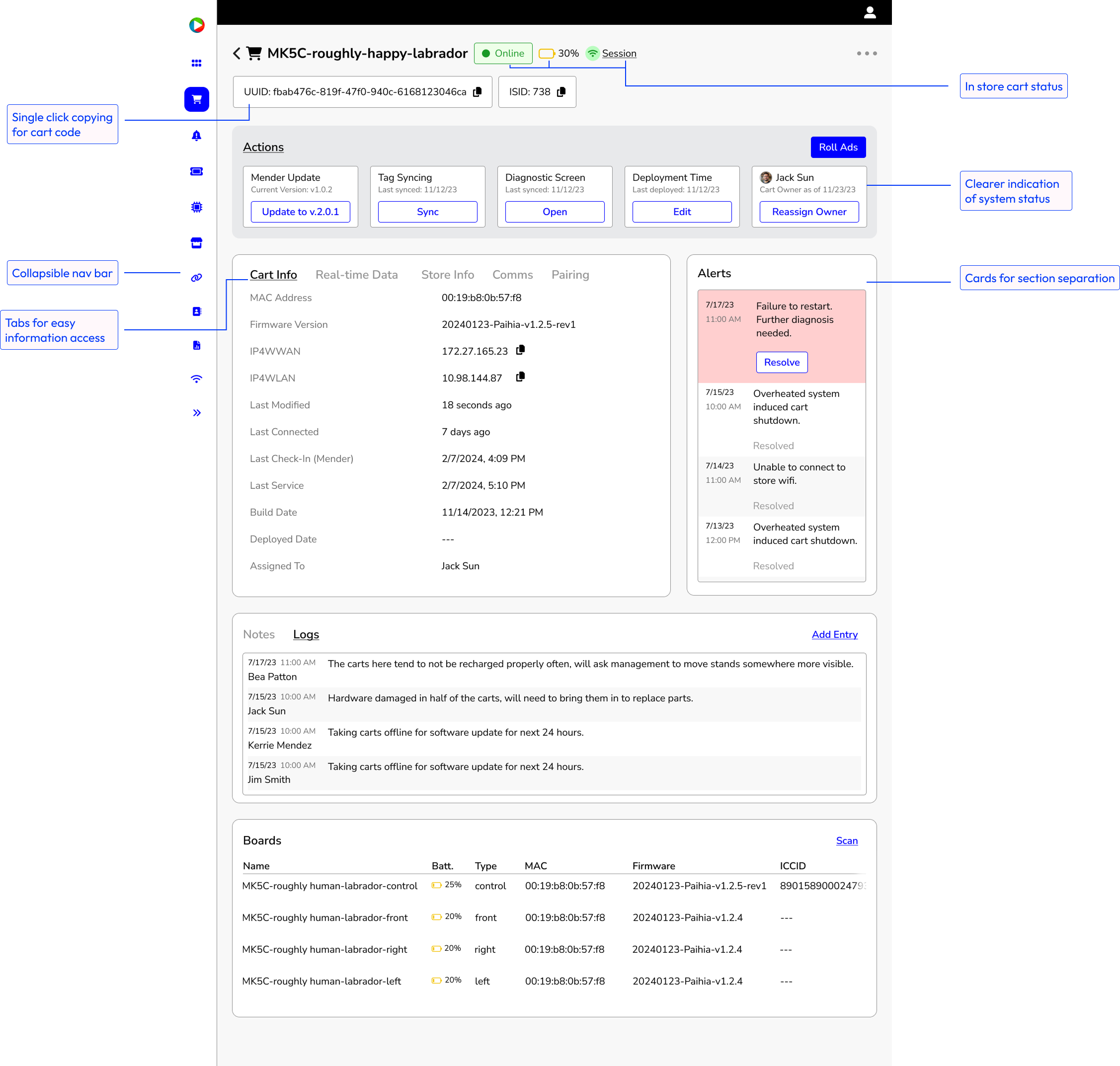Copy the UUID to clipboard

tap(478, 92)
